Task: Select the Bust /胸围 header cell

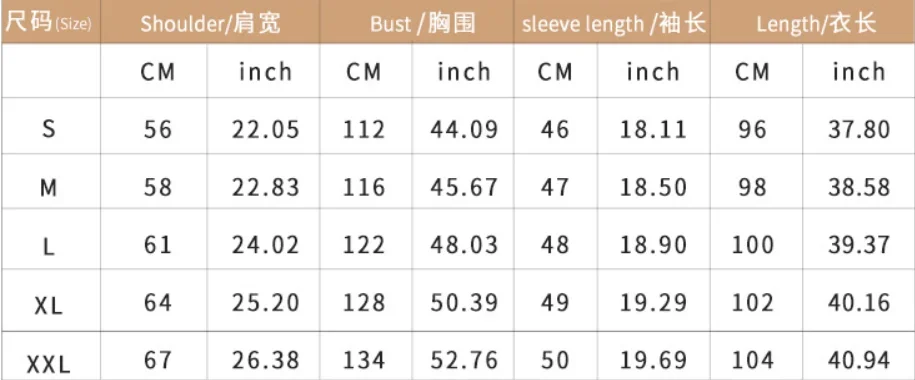Action: (417, 22)
